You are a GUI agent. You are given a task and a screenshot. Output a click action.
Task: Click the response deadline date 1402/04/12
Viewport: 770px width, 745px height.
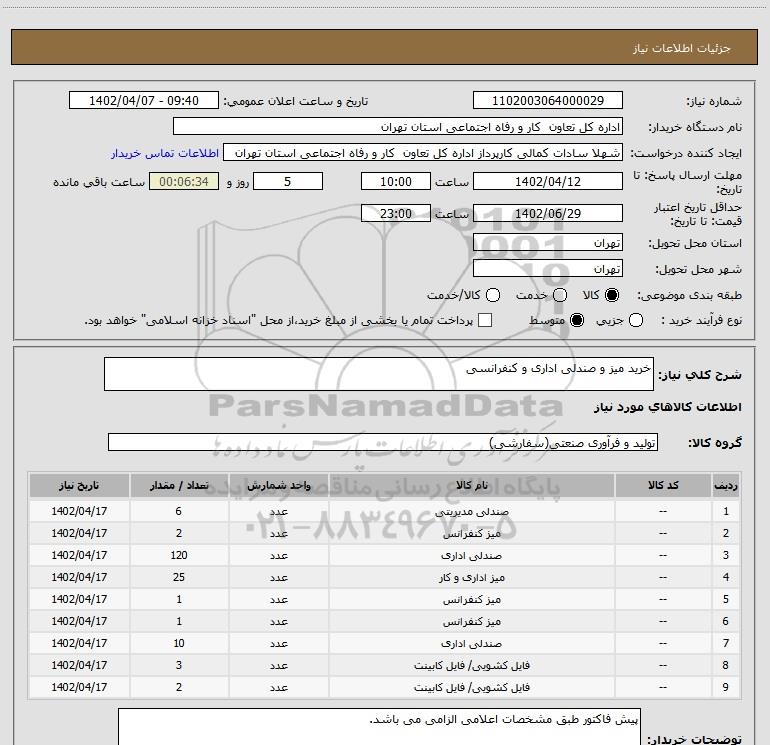(548, 182)
